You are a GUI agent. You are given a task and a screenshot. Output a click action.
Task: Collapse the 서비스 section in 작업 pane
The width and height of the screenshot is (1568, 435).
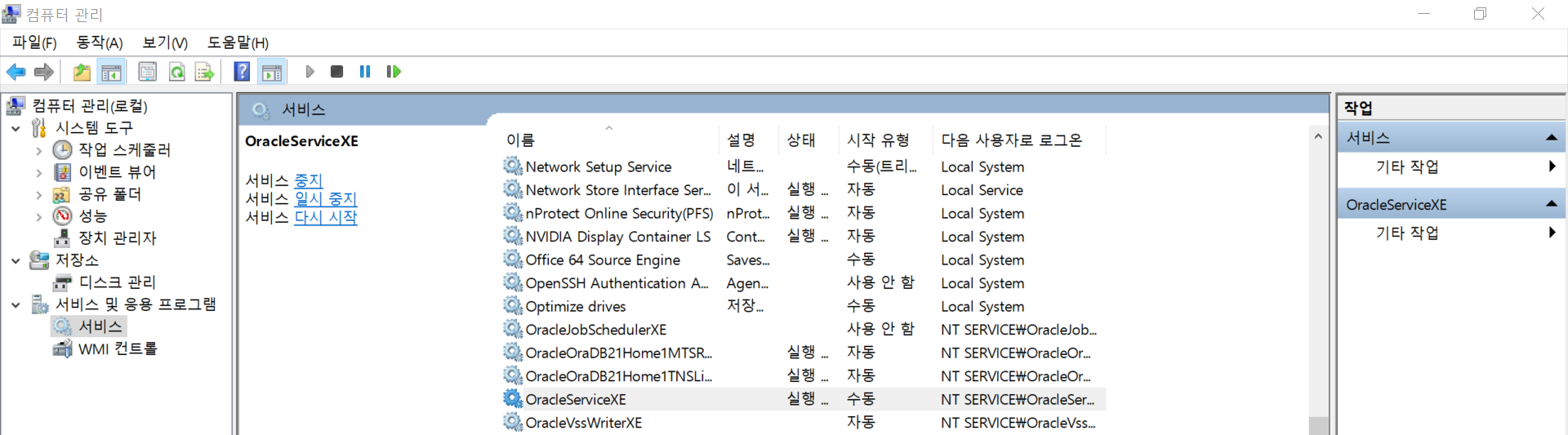[x=1551, y=138]
